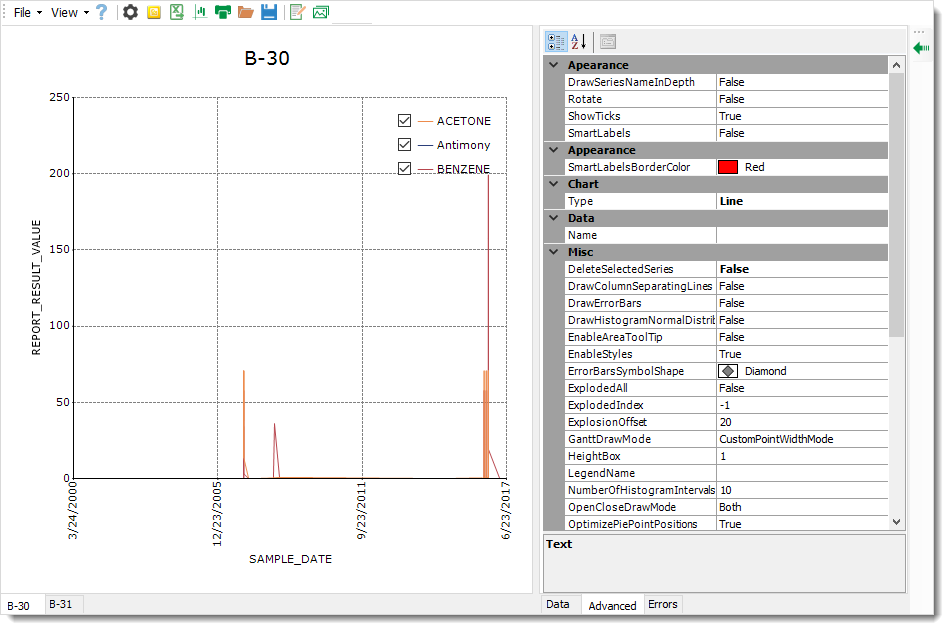Click the red SmartLabelsBorderColor swatch
This screenshot has height=630, width=949.
[727, 167]
